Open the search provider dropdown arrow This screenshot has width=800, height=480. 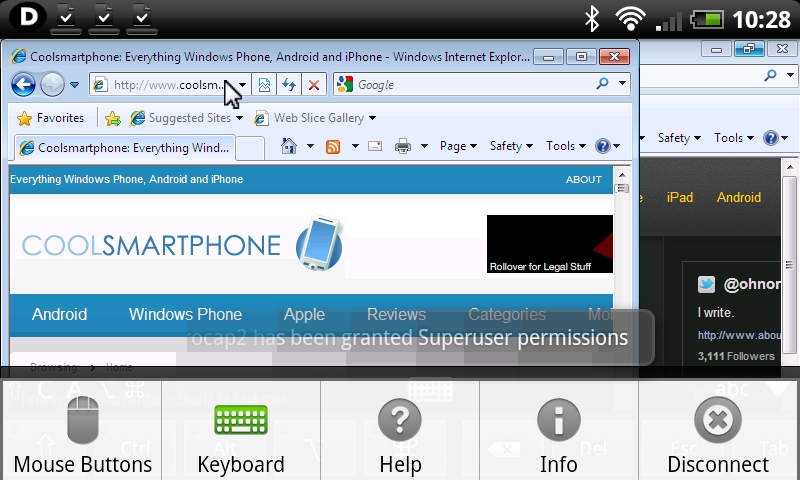tap(622, 84)
